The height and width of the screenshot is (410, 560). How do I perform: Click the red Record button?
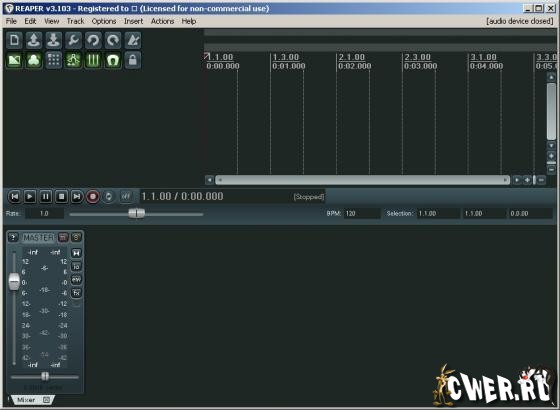(x=93, y=196)
